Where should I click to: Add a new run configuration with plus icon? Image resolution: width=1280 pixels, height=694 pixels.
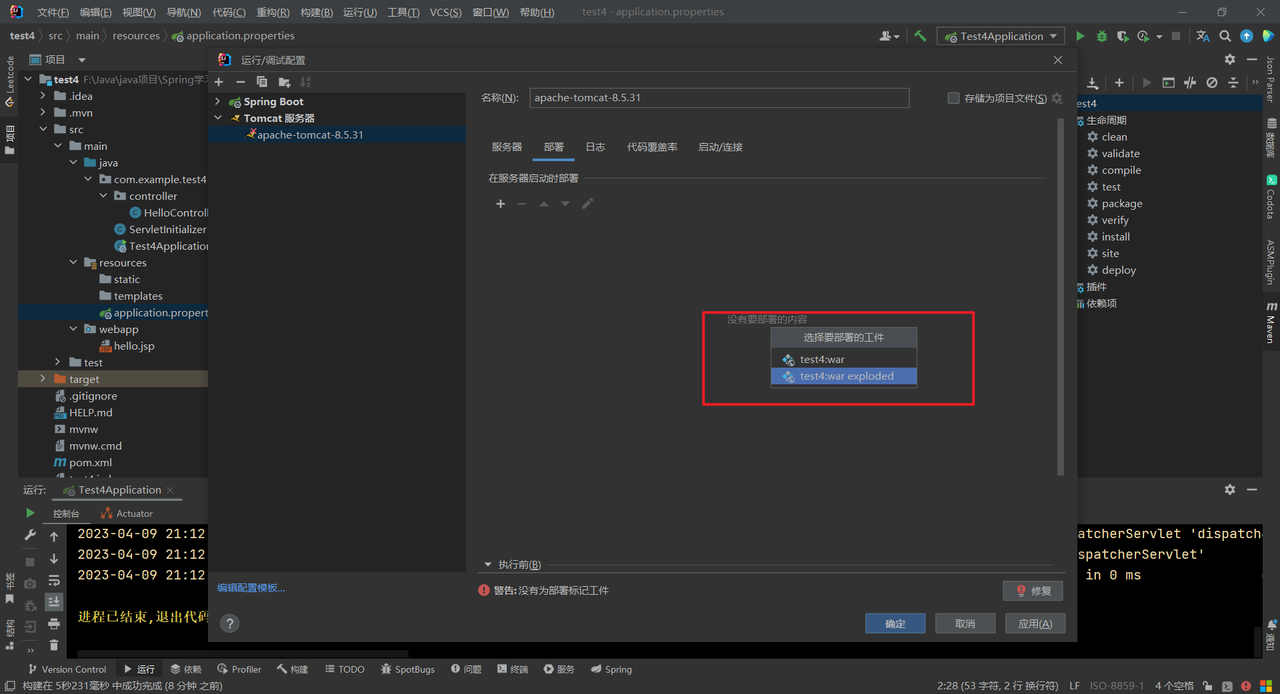[219, 82]
